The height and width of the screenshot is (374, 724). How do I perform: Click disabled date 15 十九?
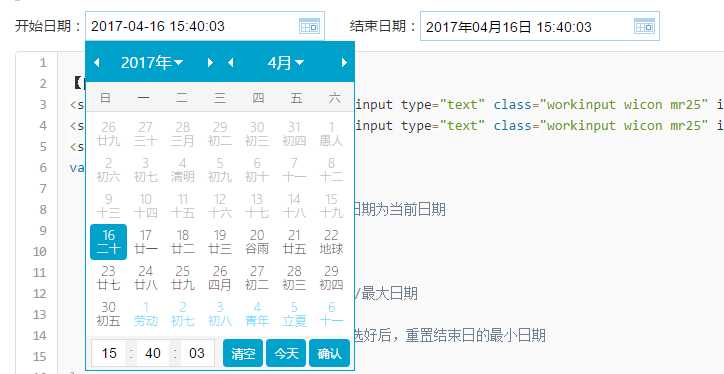coord(331,206)
